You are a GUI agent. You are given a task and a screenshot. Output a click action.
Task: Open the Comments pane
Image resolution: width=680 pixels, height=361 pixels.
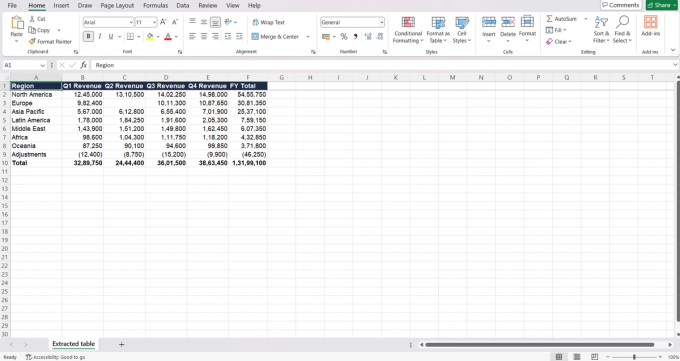pos(621,5)
